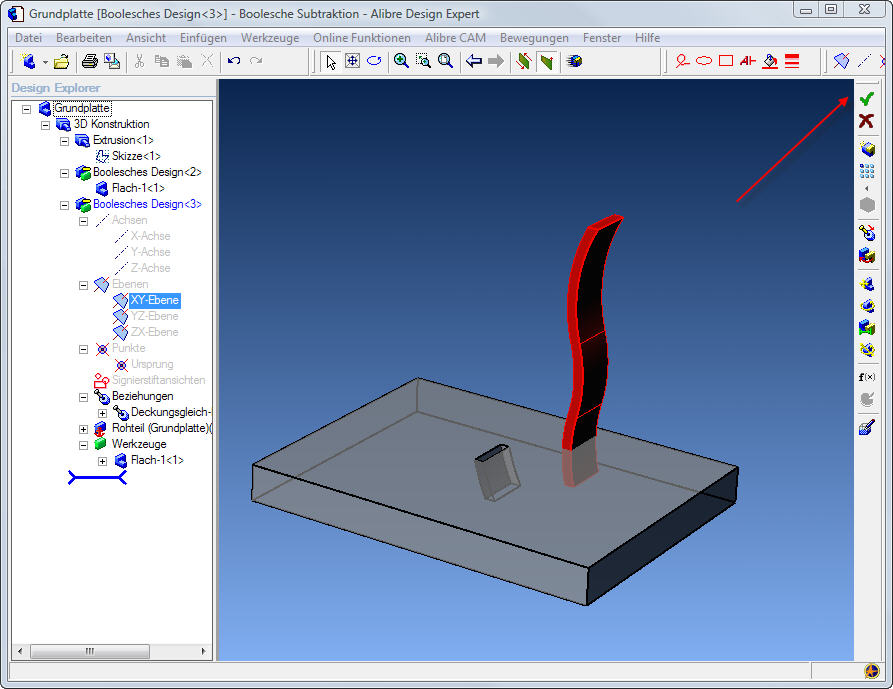Expand the Rohteil (Grundplatte) node
Screen dimensions: 893x689
pos(84,429)
